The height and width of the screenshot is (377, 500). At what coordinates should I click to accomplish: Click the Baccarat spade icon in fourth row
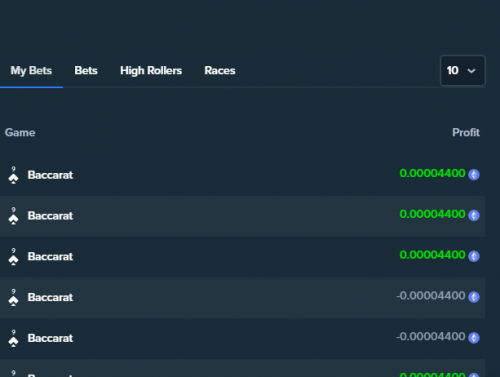click(13, 298)
